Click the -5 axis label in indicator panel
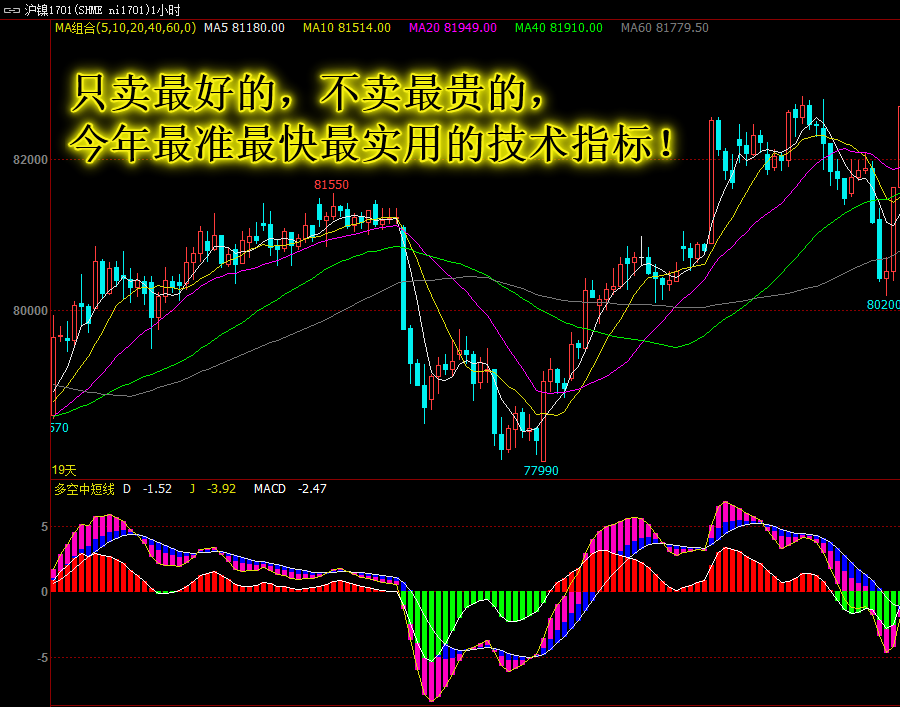This screenshot has width=900, height=707. tap(40, 658)
